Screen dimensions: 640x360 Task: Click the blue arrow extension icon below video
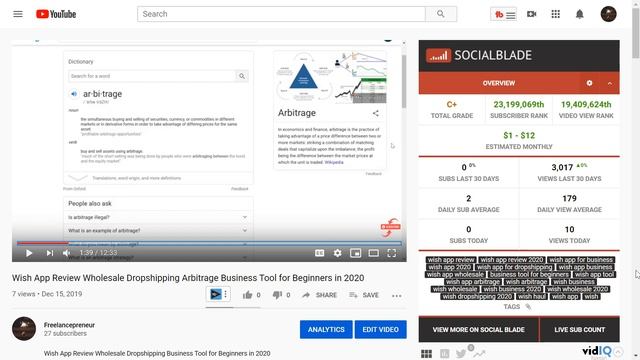point(215,294)
